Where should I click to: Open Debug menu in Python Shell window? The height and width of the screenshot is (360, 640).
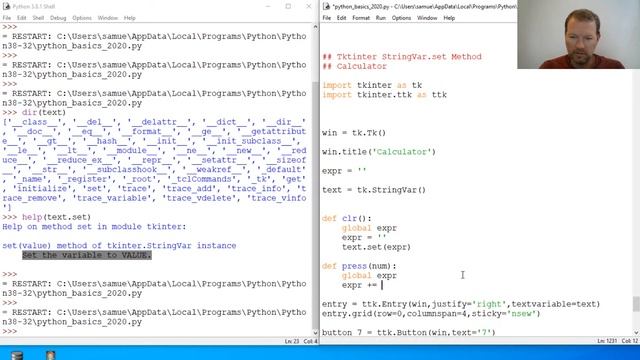point(58,18)
